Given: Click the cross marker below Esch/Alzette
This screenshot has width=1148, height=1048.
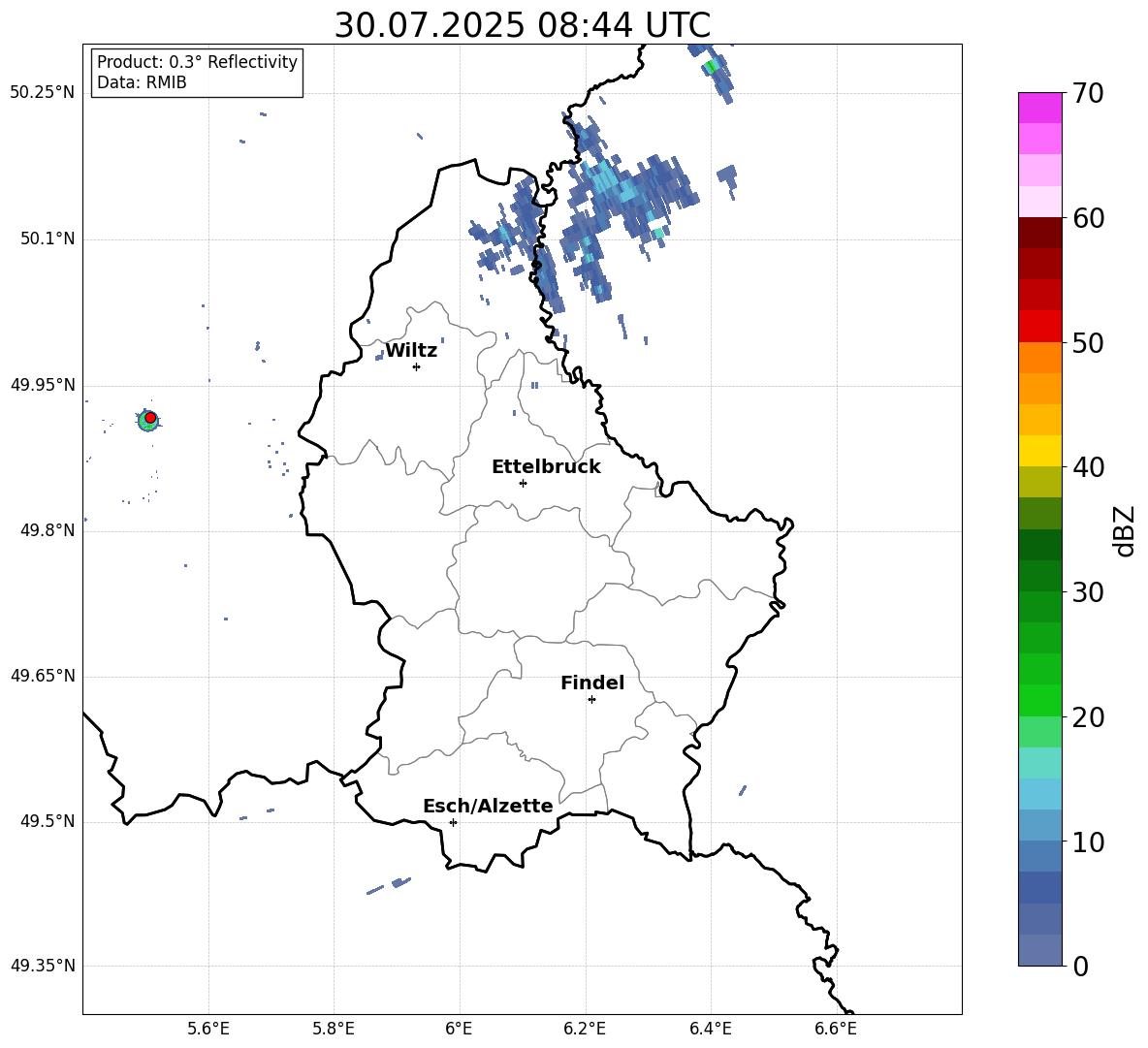Looking at the screenshot, I should coord(453,822).
